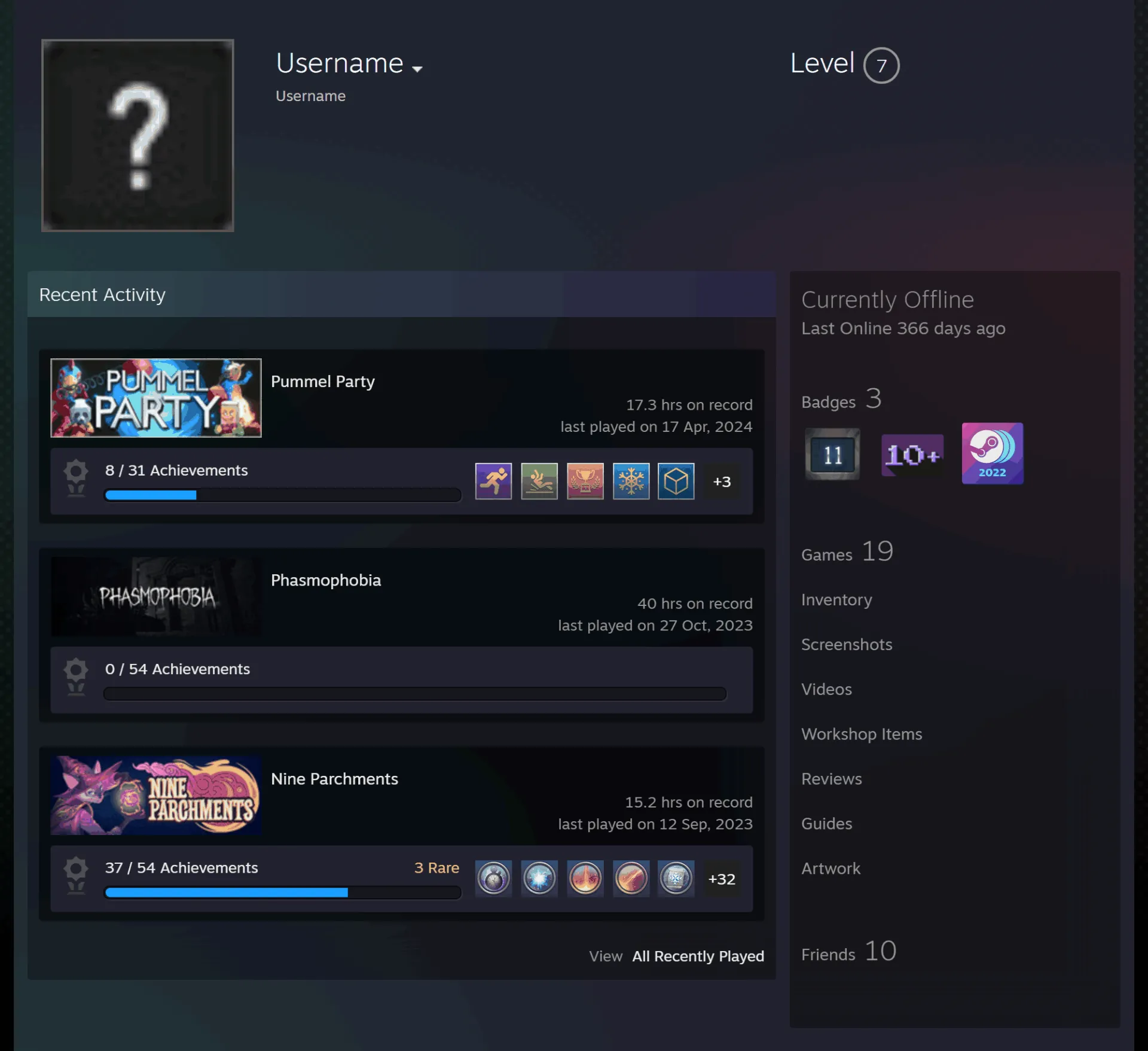The width and height of the screenshot is (1148, 1051).
Task: Click the 3 Rare achievements label
Action: click(436, 867)
